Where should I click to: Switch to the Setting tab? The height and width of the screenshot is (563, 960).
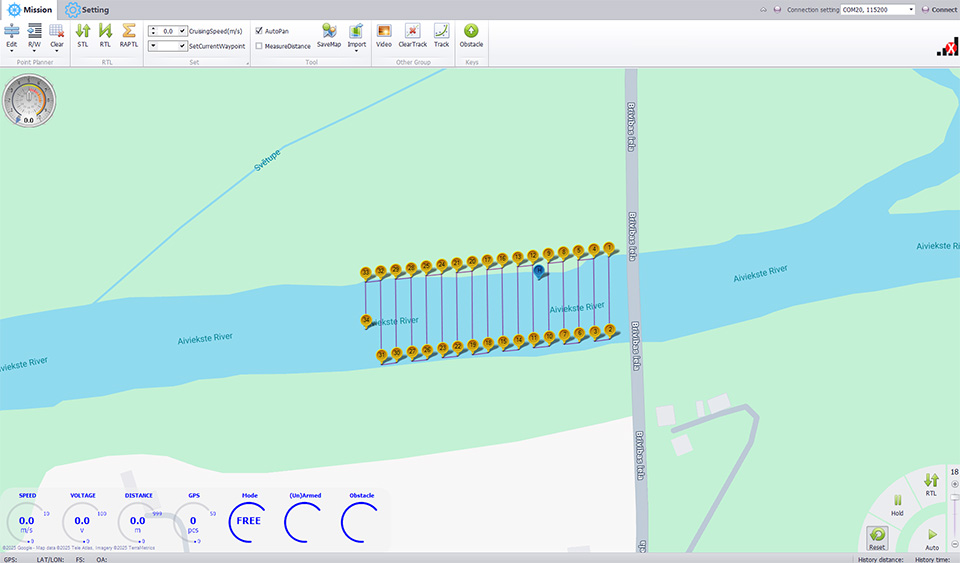[88, 10]
